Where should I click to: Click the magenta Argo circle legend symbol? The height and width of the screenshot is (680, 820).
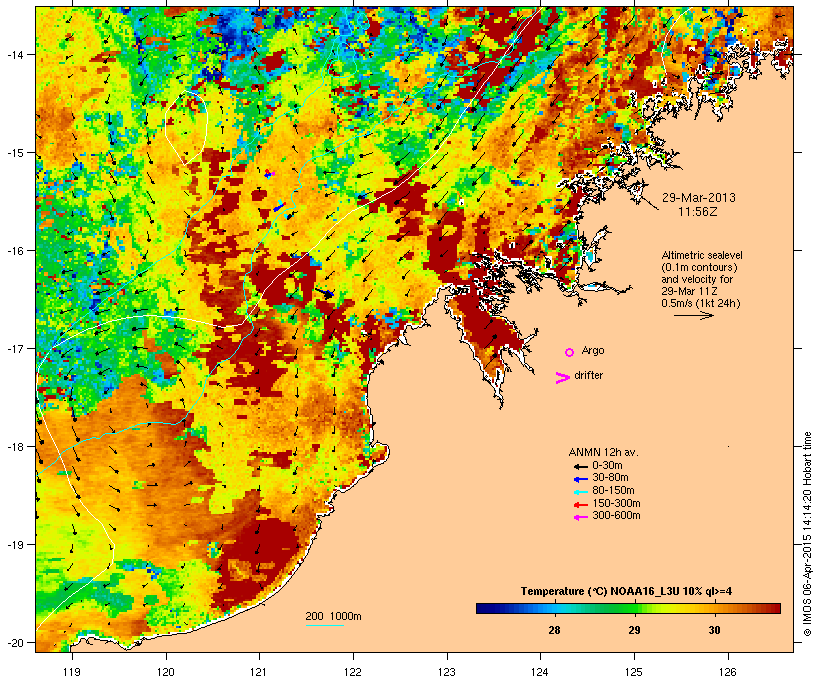click(570, 352)
